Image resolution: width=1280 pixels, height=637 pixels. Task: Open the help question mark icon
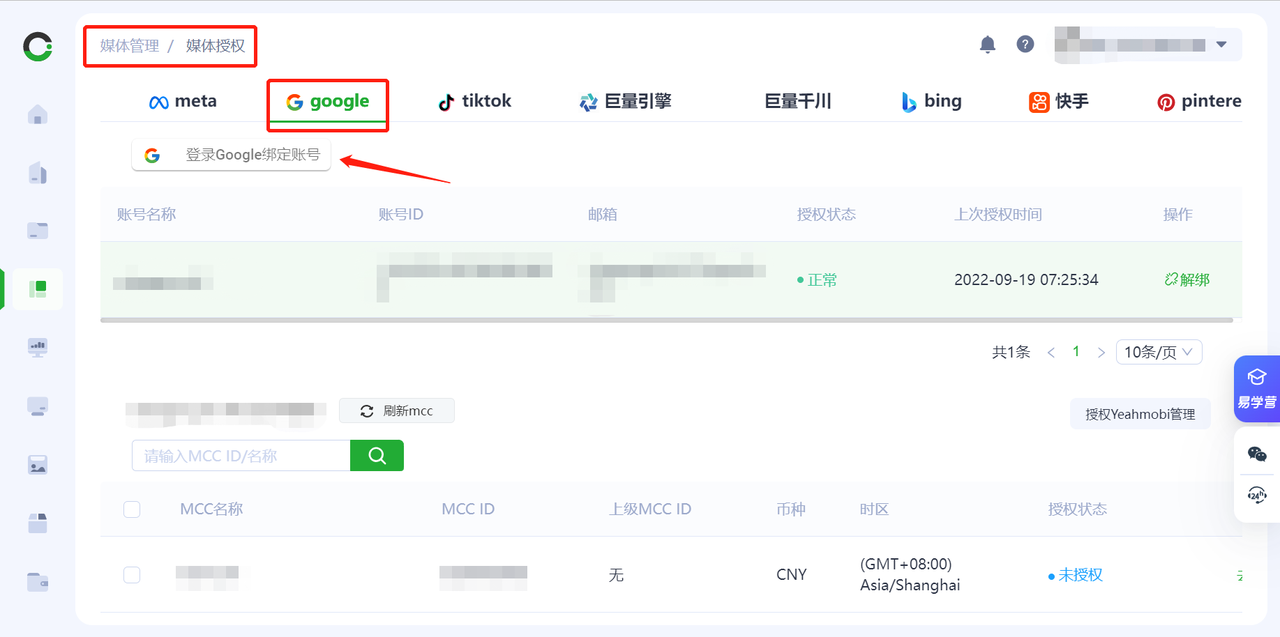(x=1025, y=44)
